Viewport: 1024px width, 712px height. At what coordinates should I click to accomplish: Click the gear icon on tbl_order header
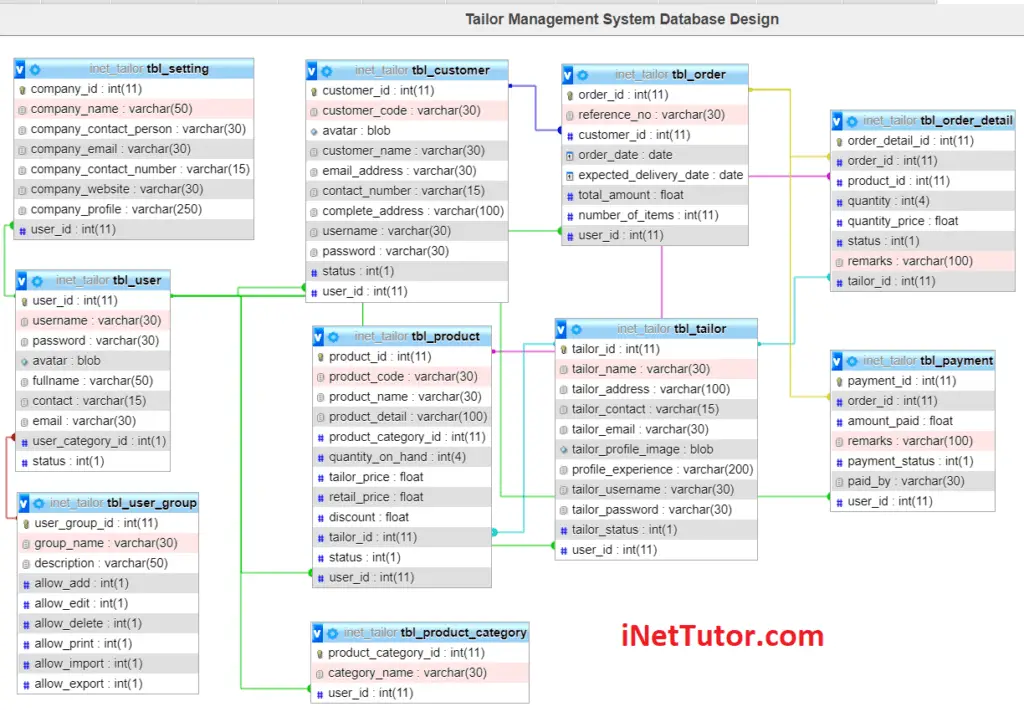[x=581, y=74]
